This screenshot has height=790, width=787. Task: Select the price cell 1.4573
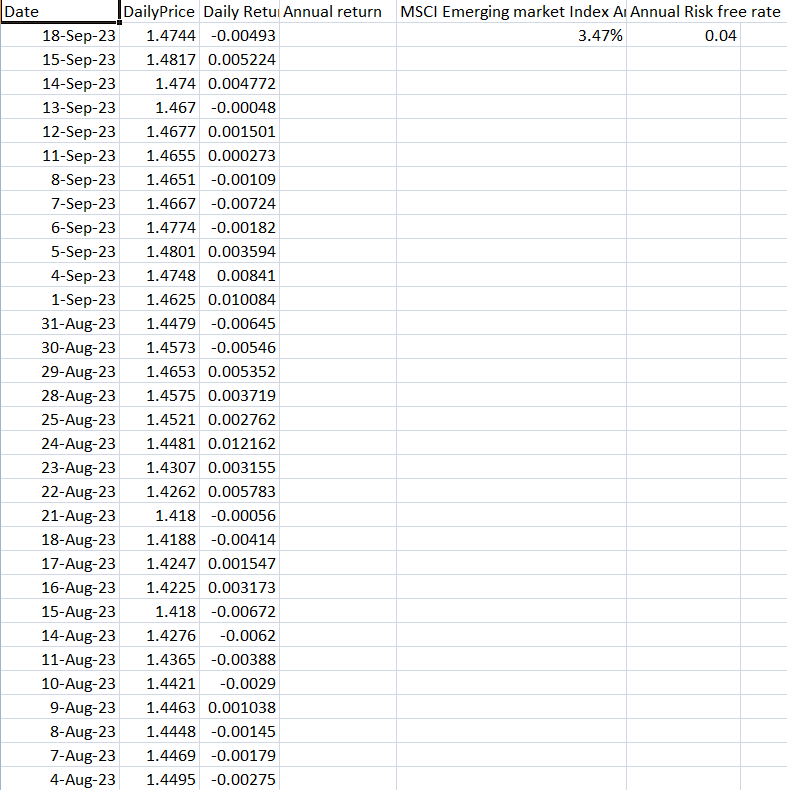[x=159, y=348]
